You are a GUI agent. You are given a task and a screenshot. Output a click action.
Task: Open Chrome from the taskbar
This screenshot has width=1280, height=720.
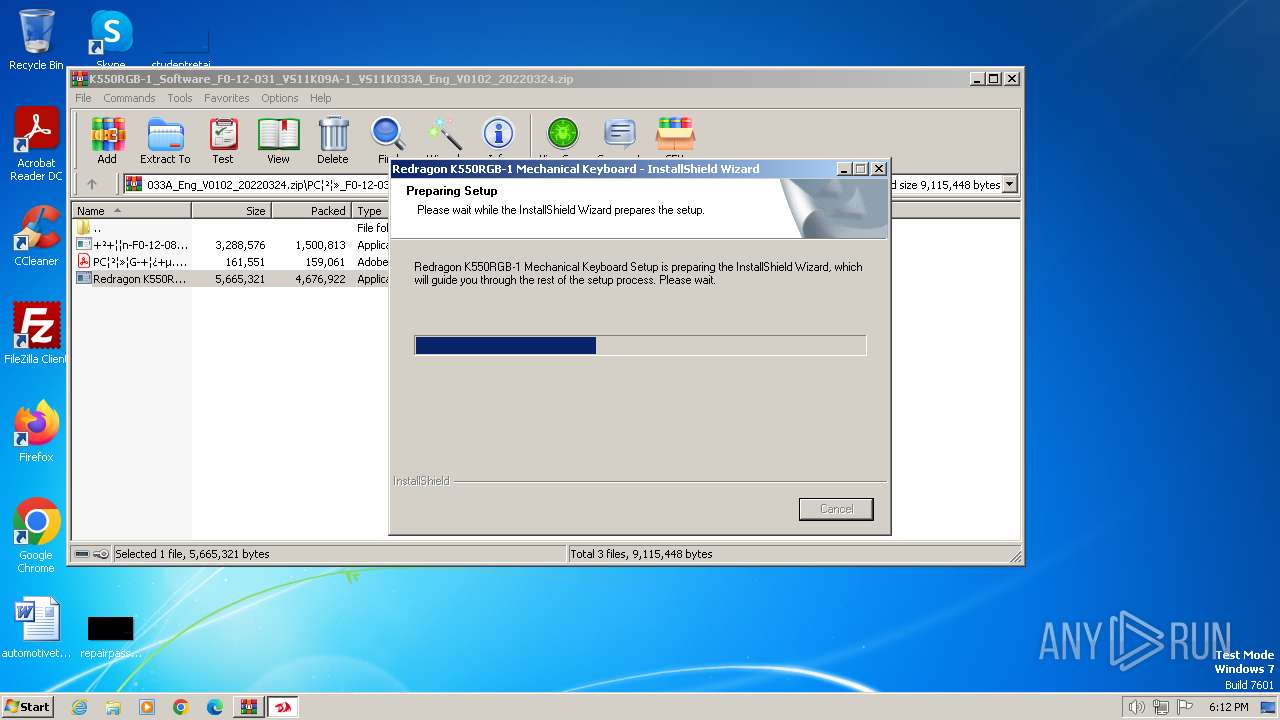pyautogui.click(x=181, y=707)
